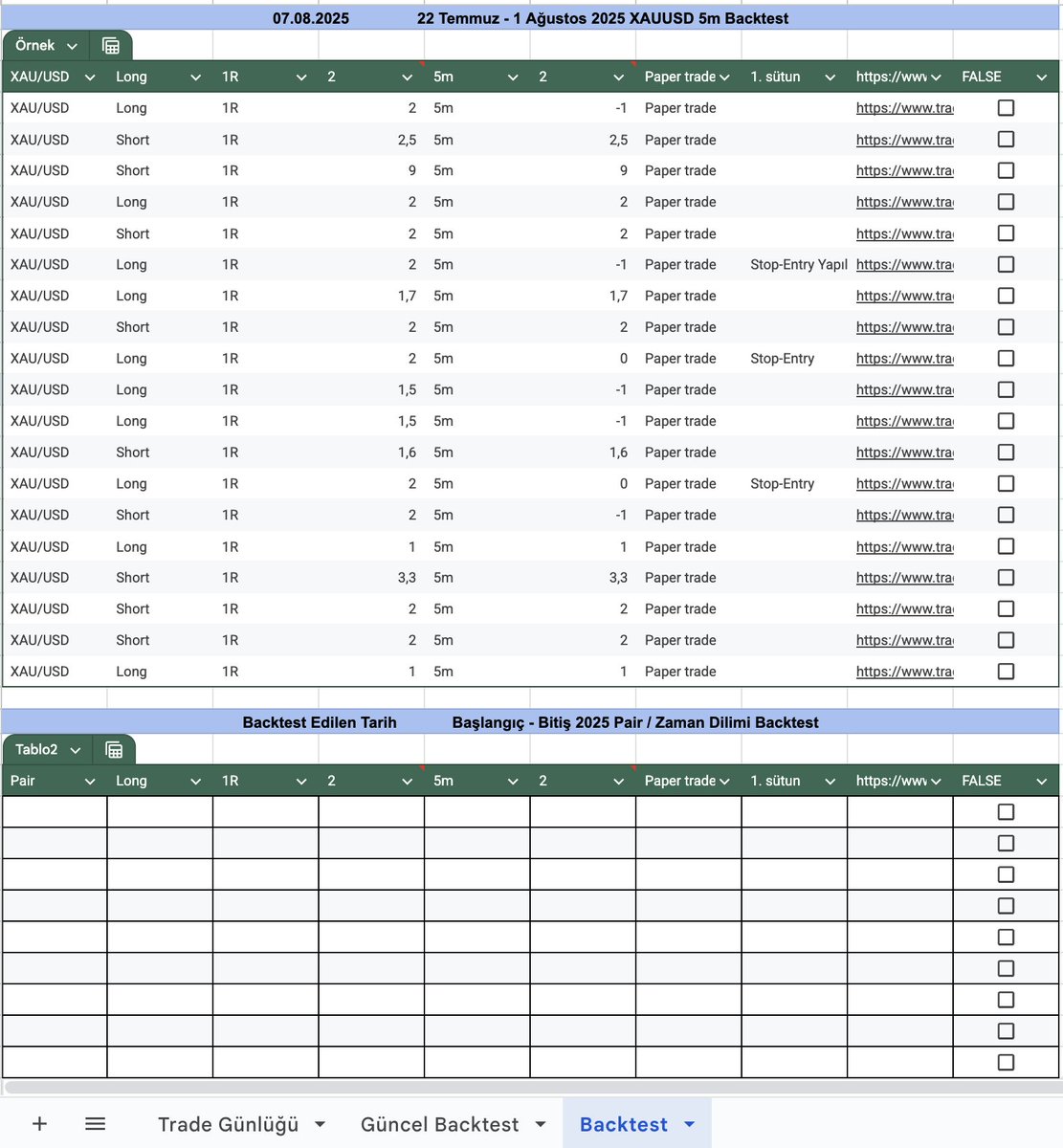Expand Örnek table name dropdown
1063x1148 pixels.
coord(72,46)
